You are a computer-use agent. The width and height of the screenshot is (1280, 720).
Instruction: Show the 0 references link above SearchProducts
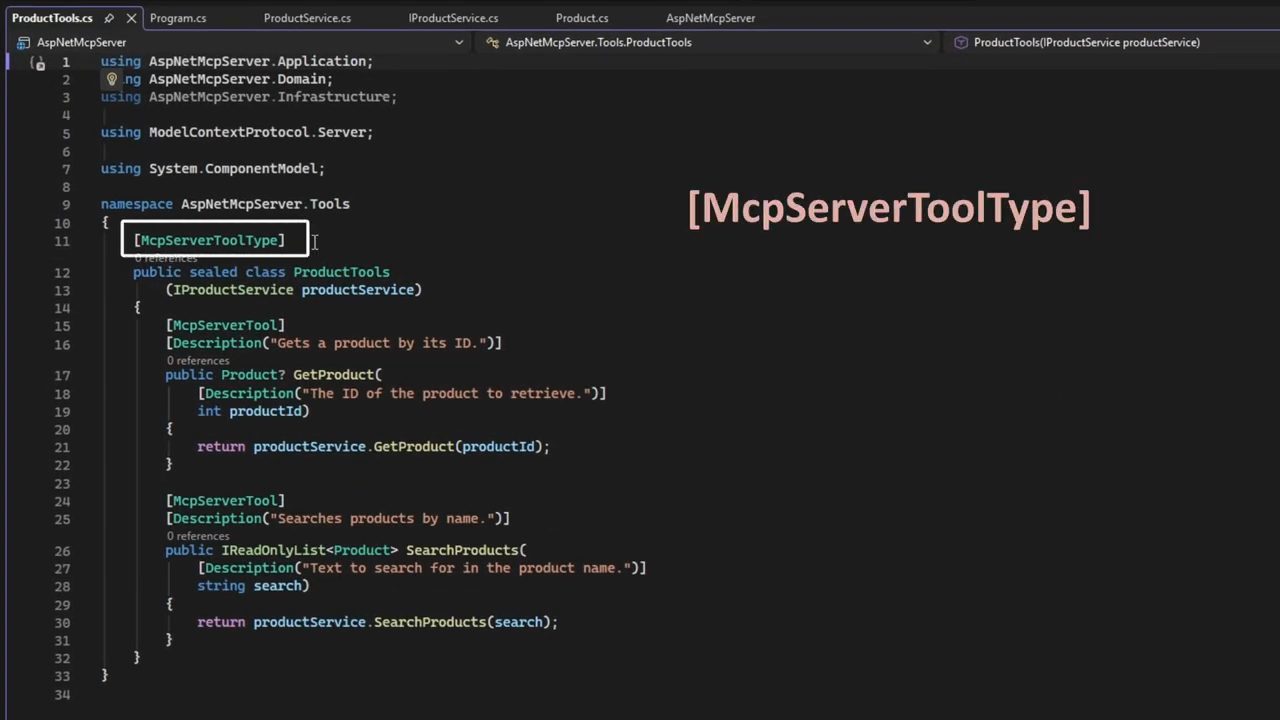pyautogui.click(x=198, y=536)
